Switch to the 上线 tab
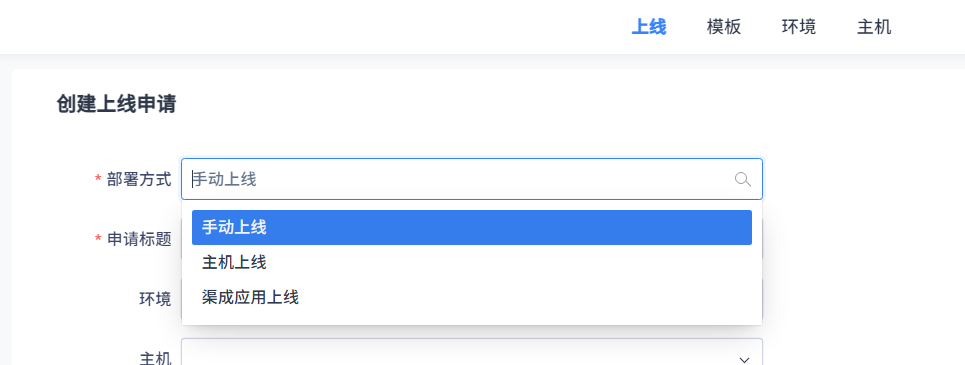Image resolution: width=965 pixels, height=365 pixels. [x=649, y=27]
